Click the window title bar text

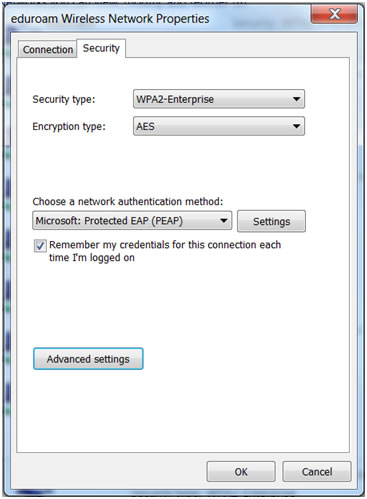click(110, 19)
